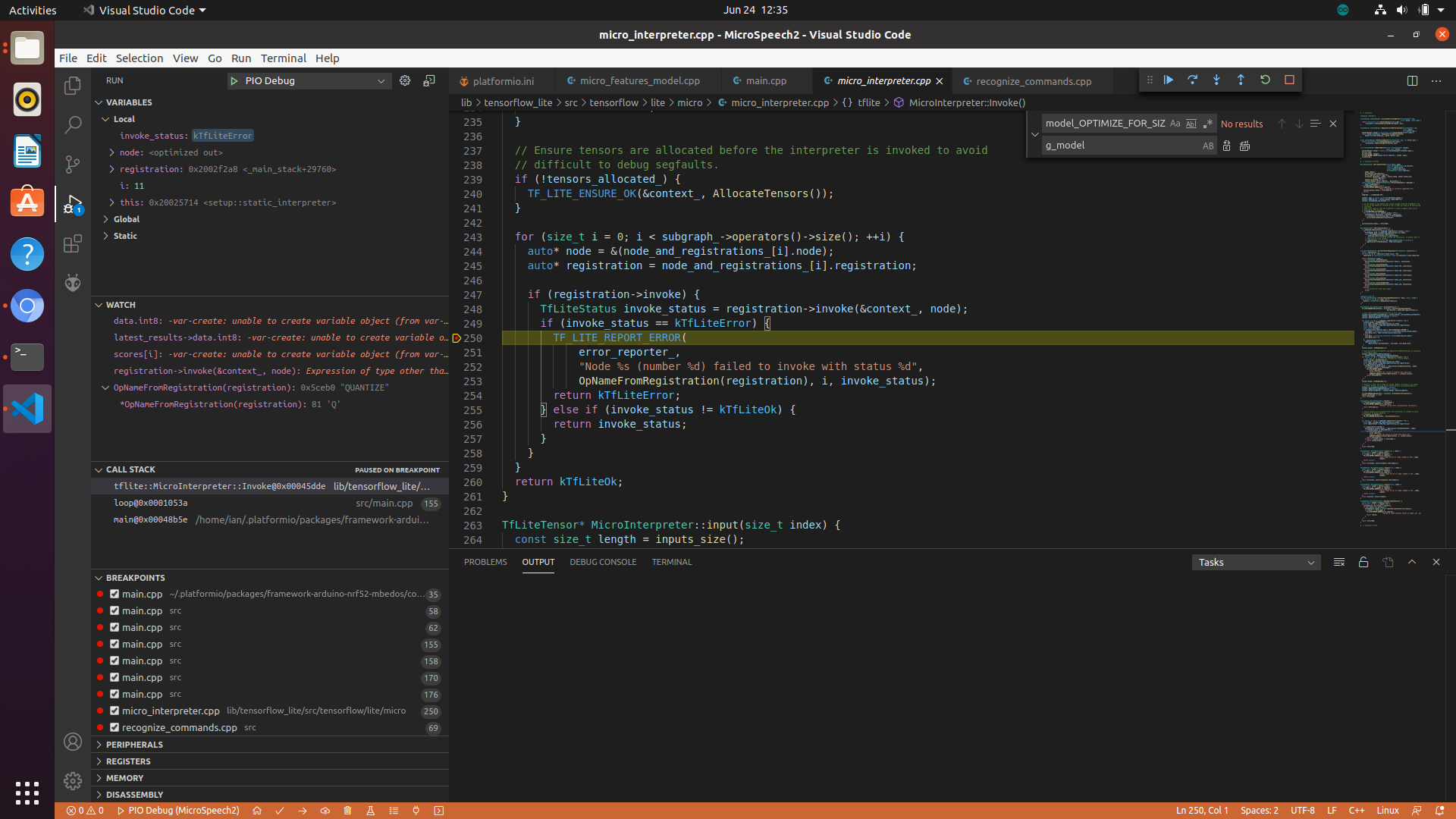Screen dimensions: 1456x819
Task: Open the Search view in the activity bar
Action: pos(72,124)
